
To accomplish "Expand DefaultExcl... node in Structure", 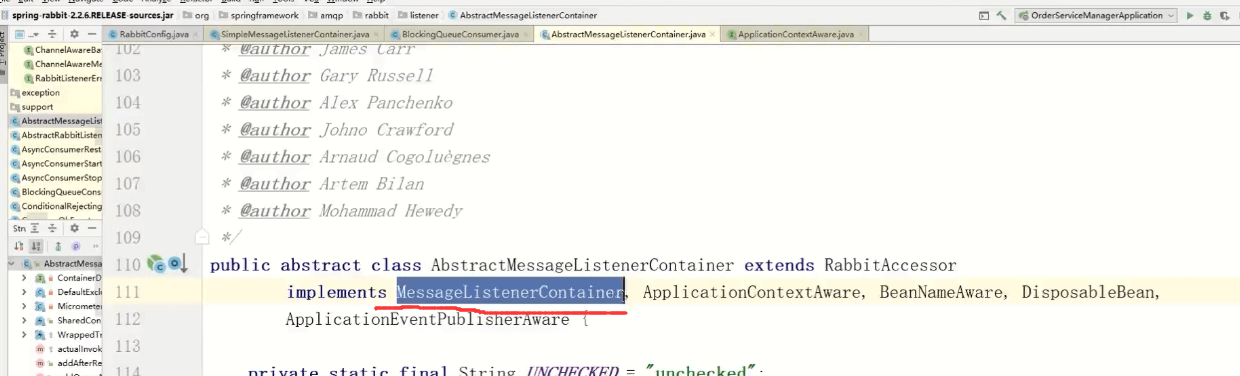I will pos(25,291).
